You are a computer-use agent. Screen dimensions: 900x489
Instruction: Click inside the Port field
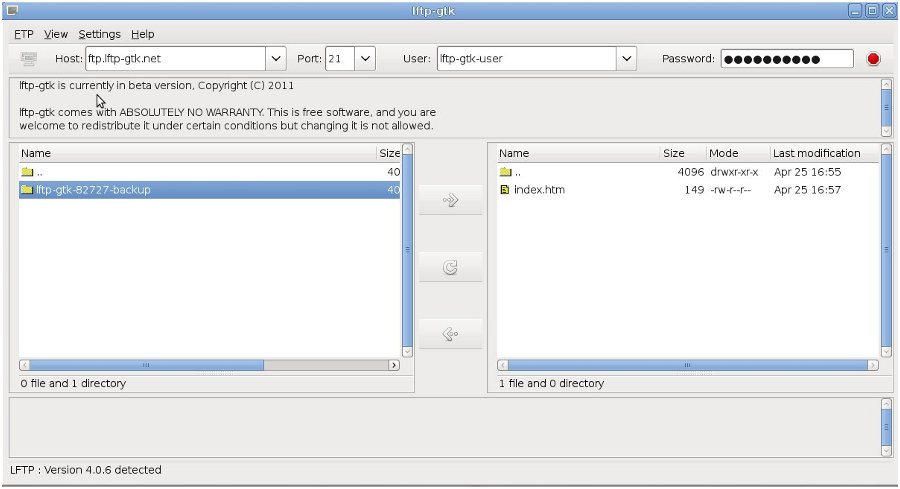(x=340, y=59)
